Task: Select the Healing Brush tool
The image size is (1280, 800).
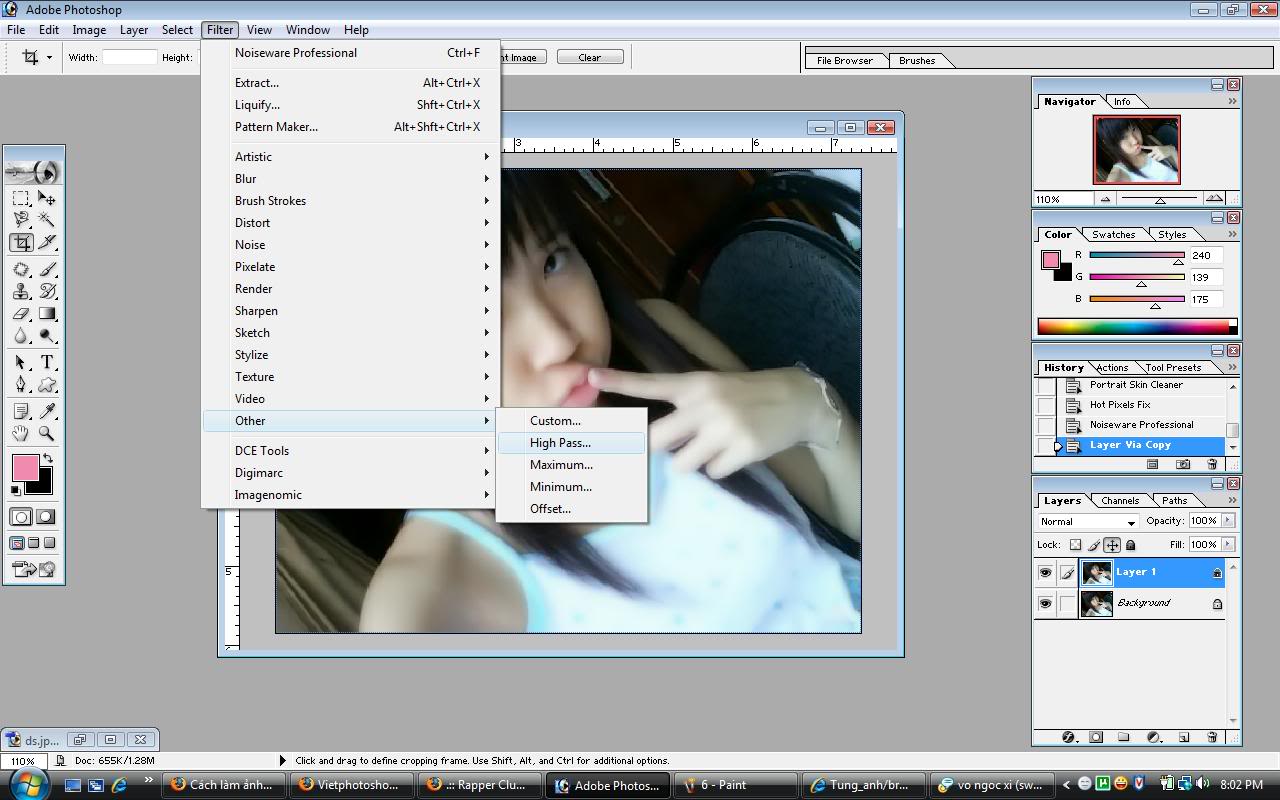Action: pos(21,269)
